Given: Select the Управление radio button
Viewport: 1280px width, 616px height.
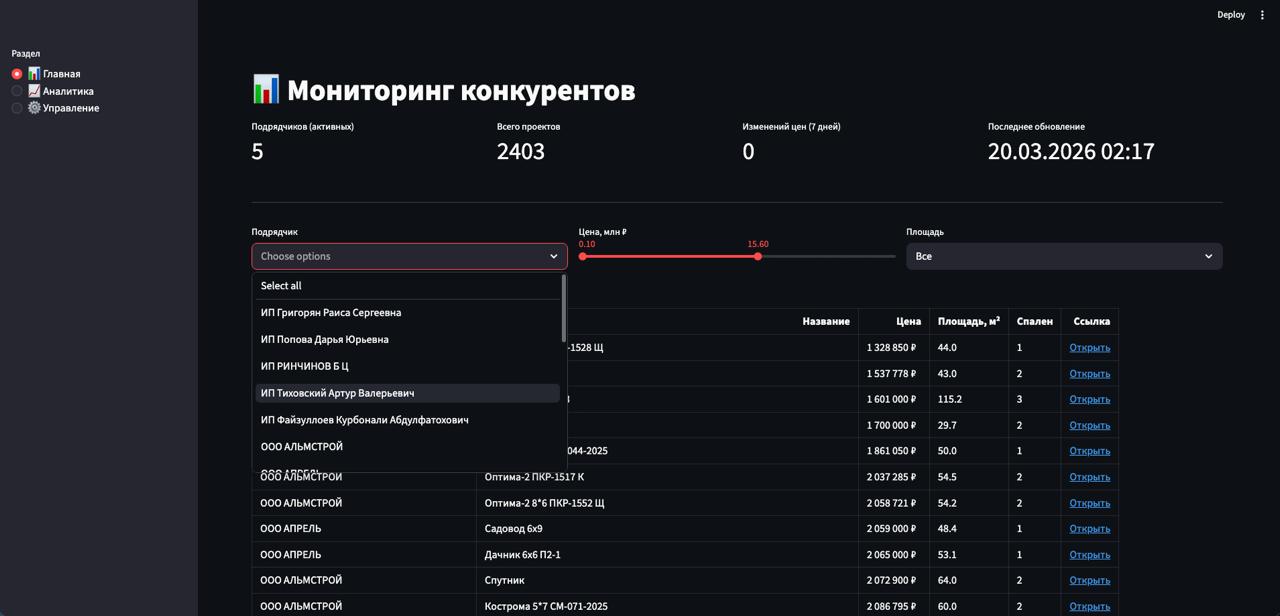Looking at the screenshot, I should click(x=15, y=107).
